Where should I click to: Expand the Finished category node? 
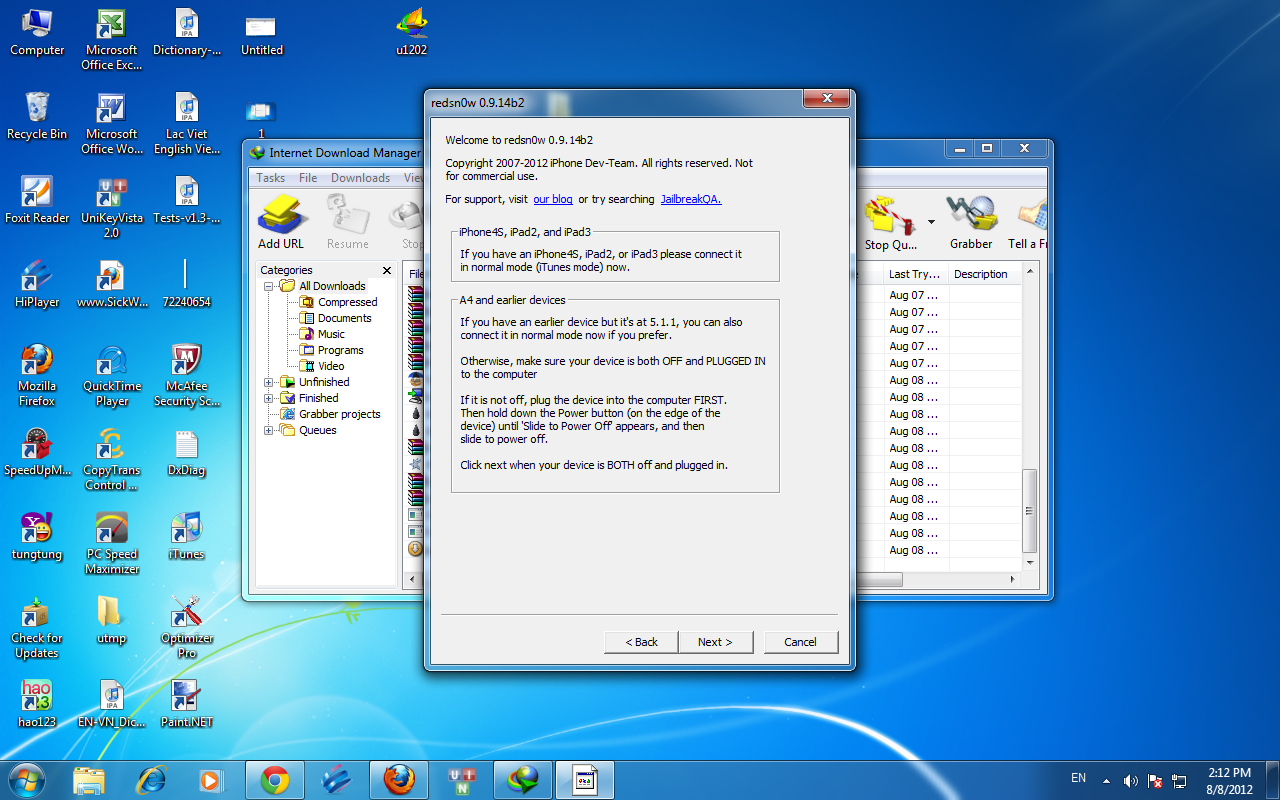pyautogui.click(x=269, y=398)
